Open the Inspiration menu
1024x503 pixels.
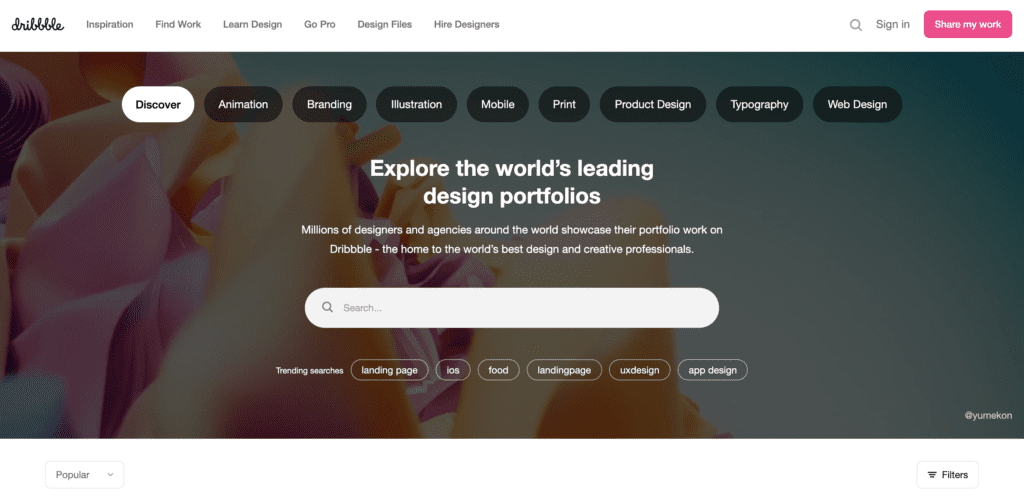coord(110,24)
